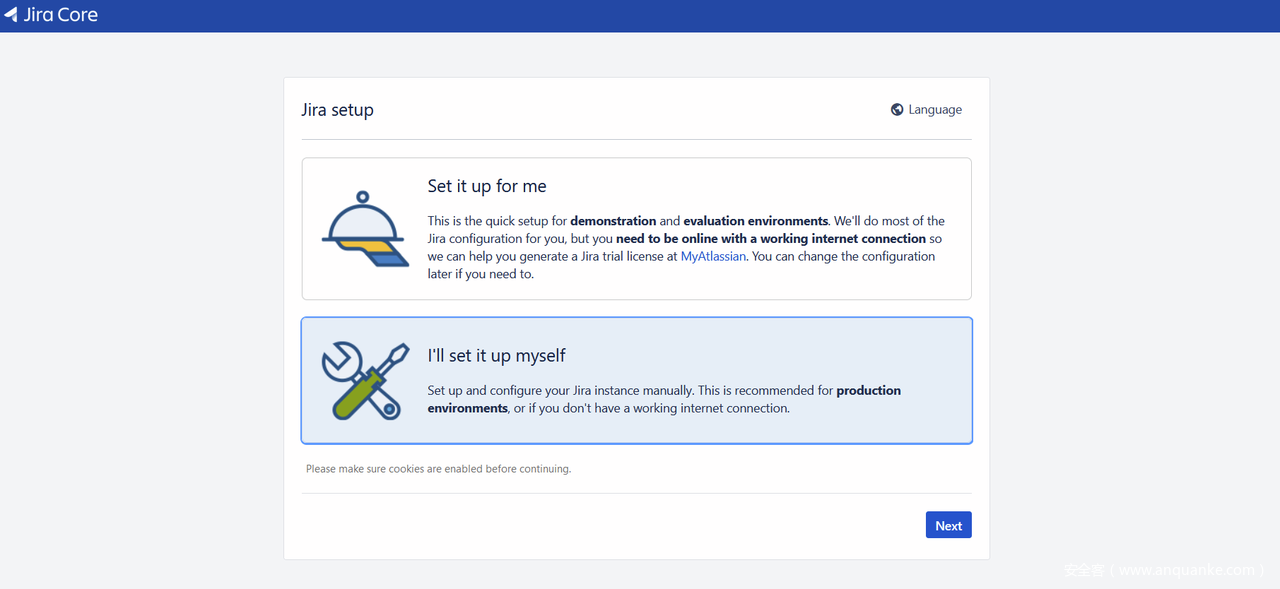The image size is (1280, 589).
Task: Click the "Jira setup" page heading
Action: pos(337,110)
